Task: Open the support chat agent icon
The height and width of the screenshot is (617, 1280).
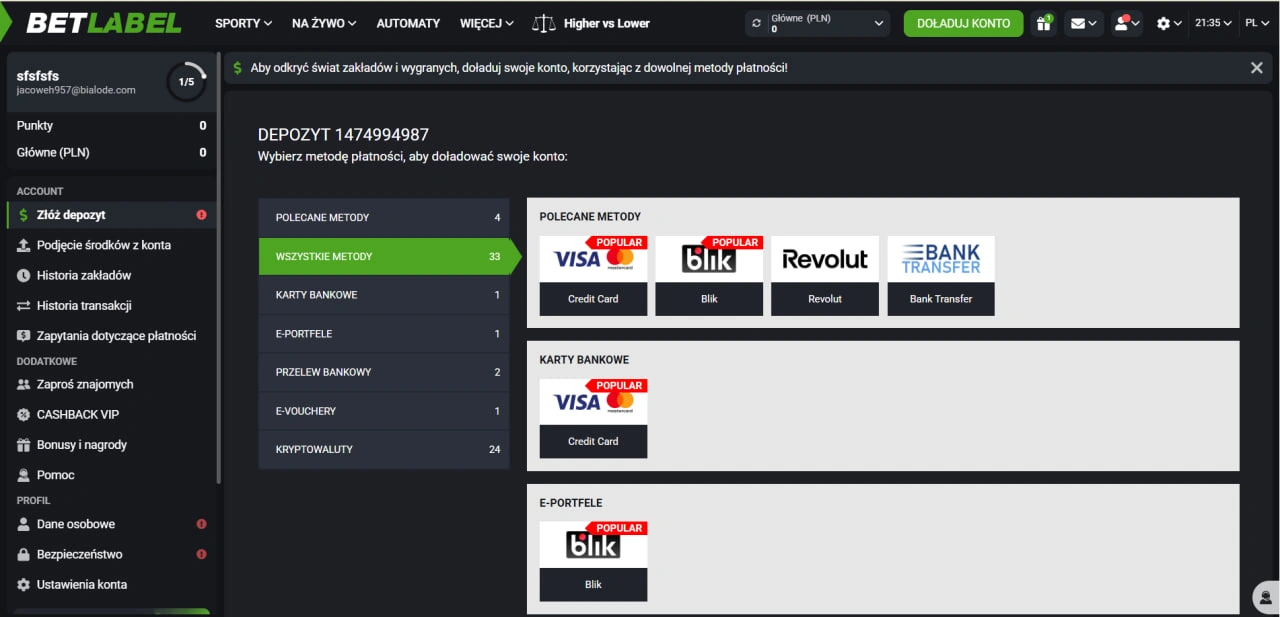Action: tap(1265, 597)
